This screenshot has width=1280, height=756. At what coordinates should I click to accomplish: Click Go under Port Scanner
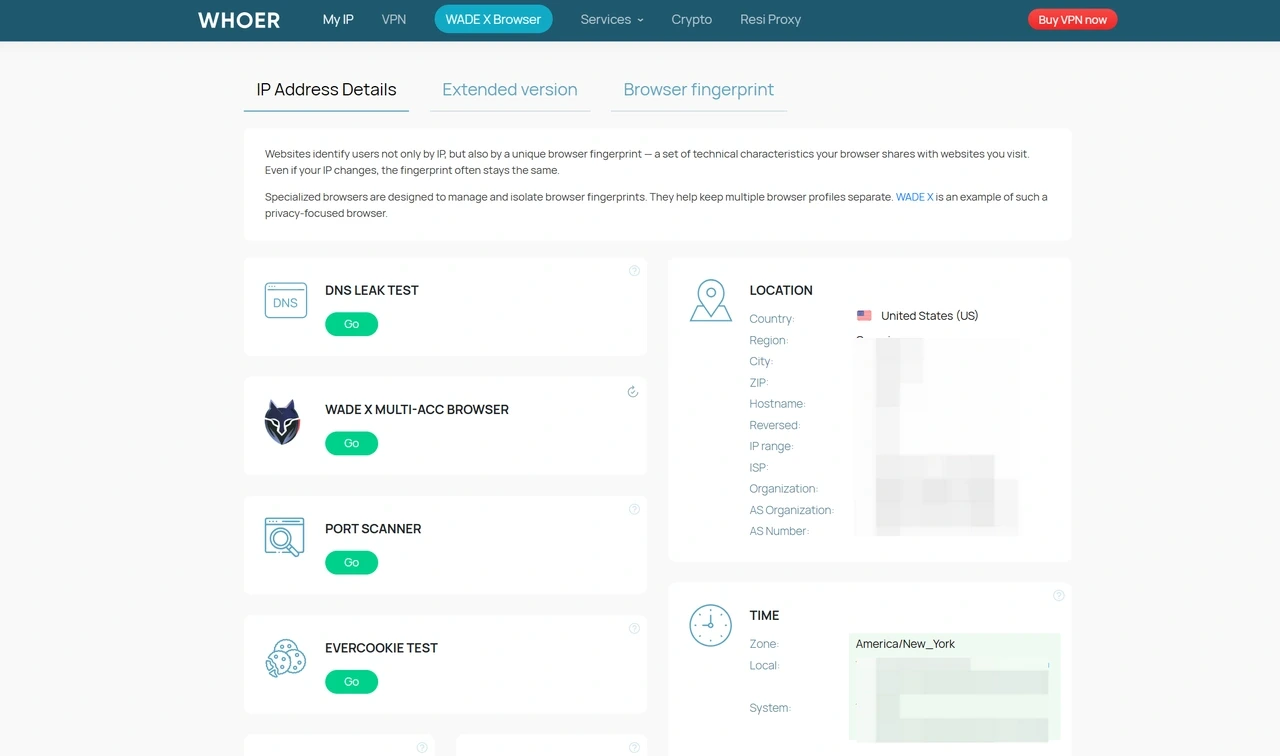(352, 563)
